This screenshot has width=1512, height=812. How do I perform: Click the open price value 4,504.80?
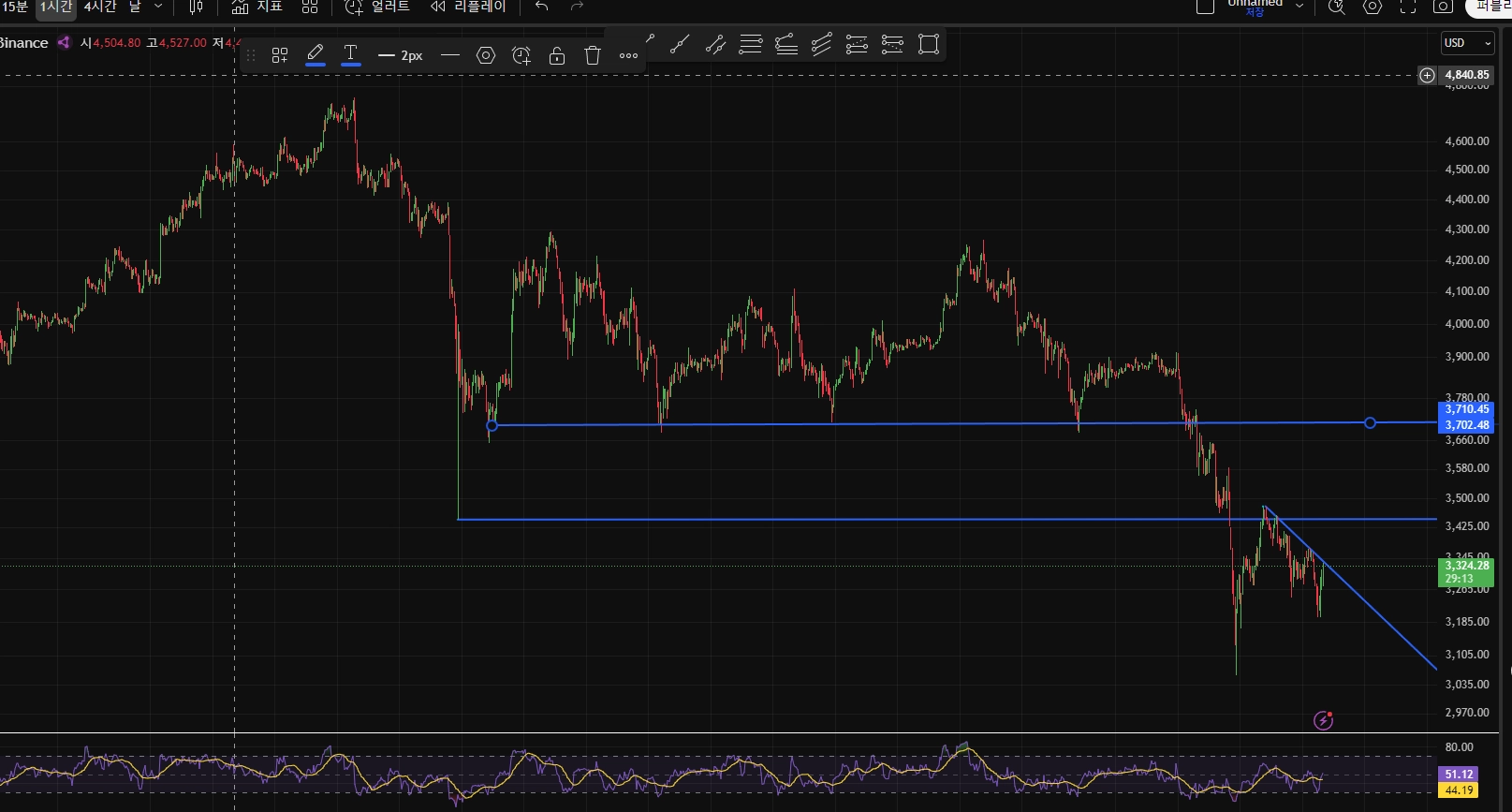click(116, 43)
